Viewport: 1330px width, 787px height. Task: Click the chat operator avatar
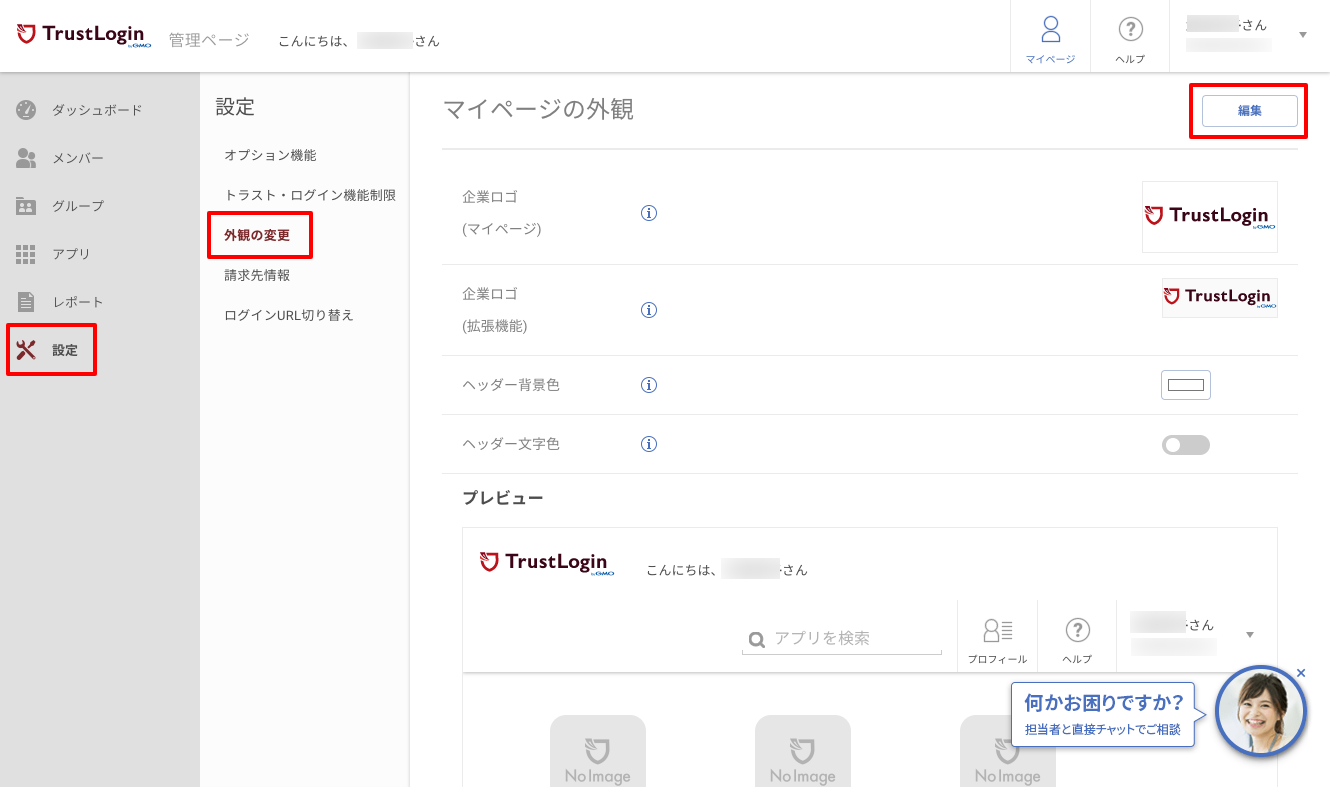(1261, 711)
